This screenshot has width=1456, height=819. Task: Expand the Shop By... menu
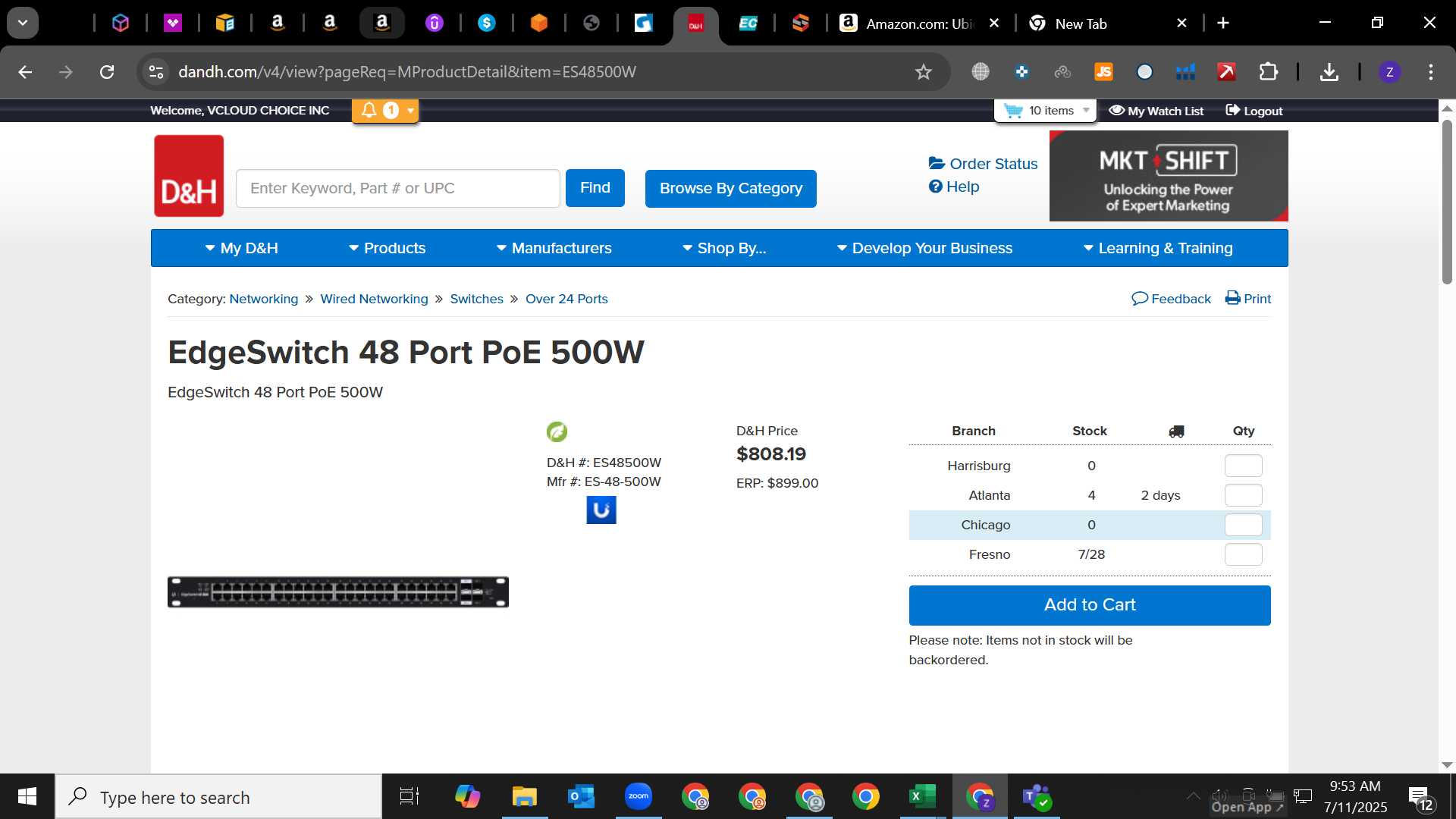(x=724, y=248)
